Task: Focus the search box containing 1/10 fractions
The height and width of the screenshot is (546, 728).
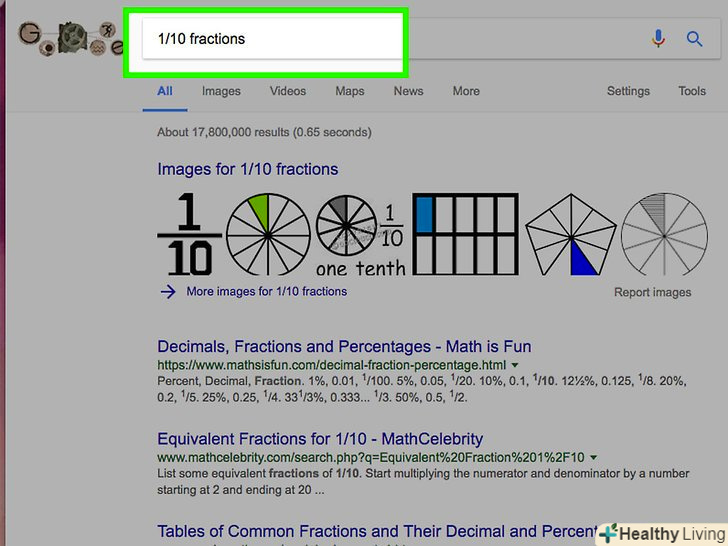Action: pos(270,39)
